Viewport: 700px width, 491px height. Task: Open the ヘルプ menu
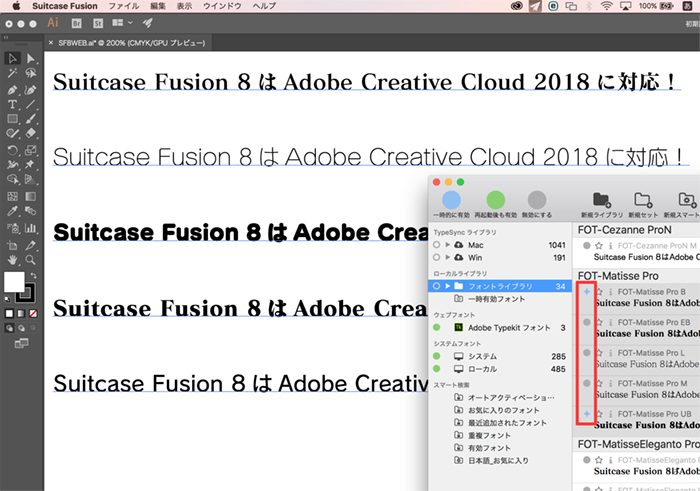click(264, 6)
